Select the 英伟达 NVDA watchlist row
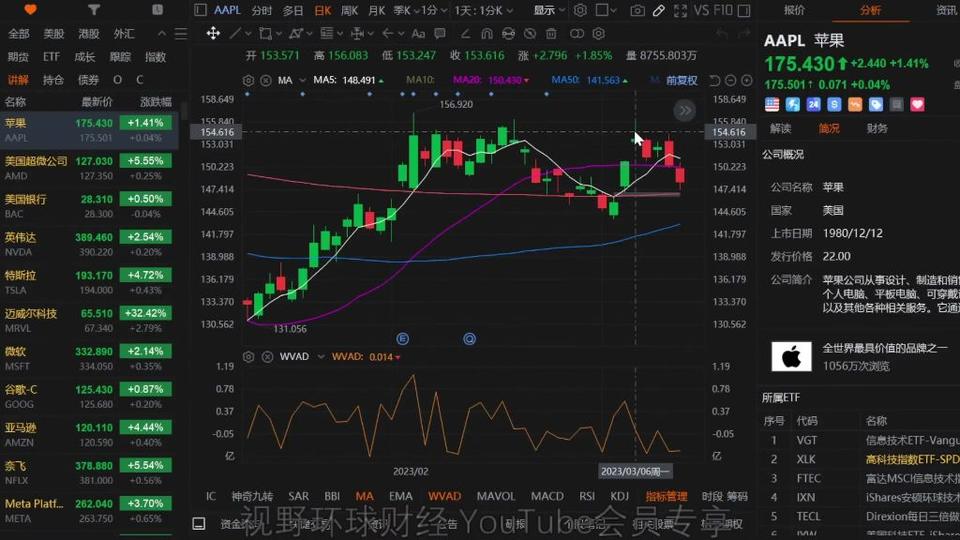Screen dimensions: 960x540 [89, 244]
